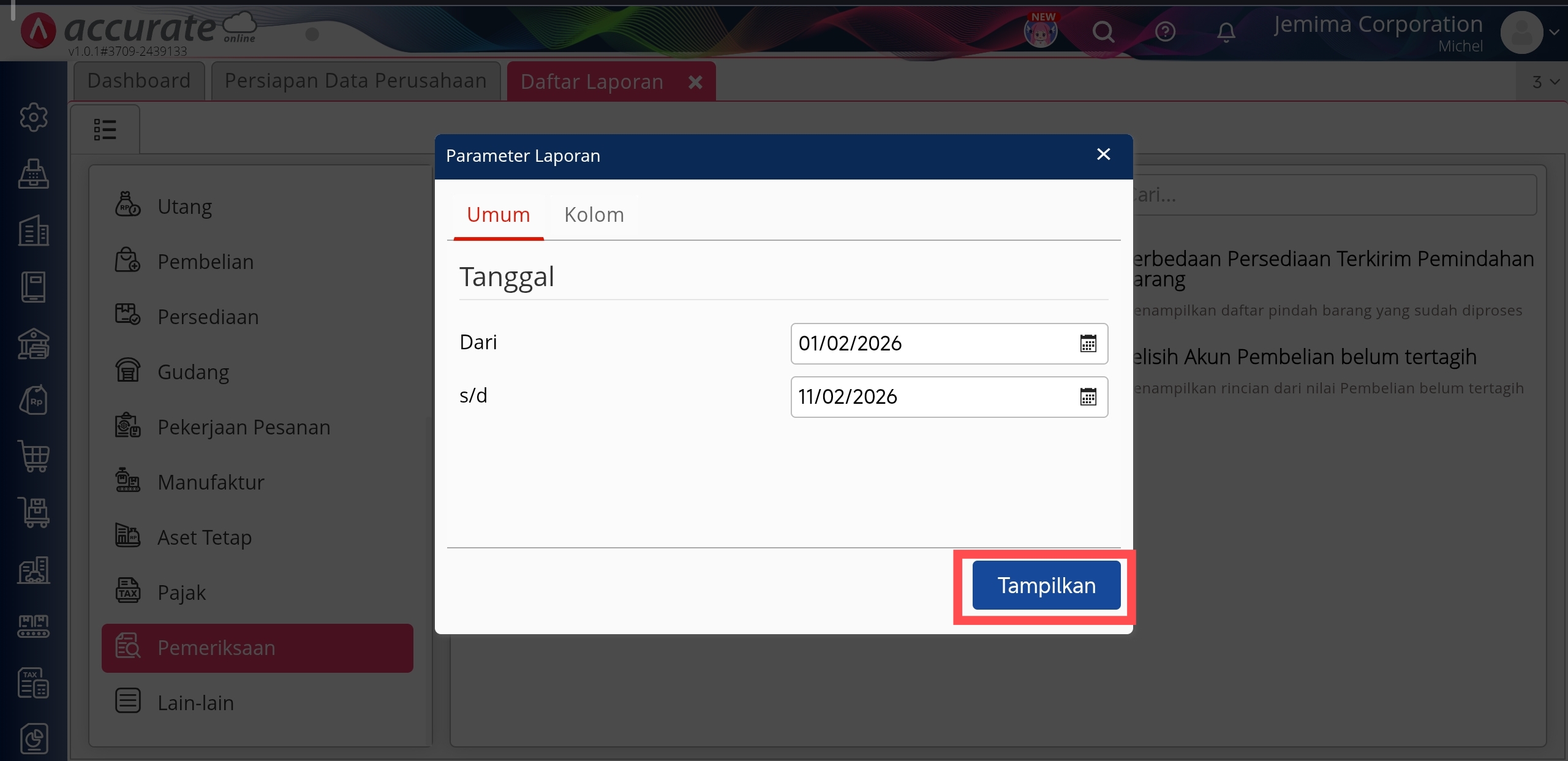Viewport: 1568px width, 761px height.
Task: Open the notifications bell
Action: [x=1226, y=31]
